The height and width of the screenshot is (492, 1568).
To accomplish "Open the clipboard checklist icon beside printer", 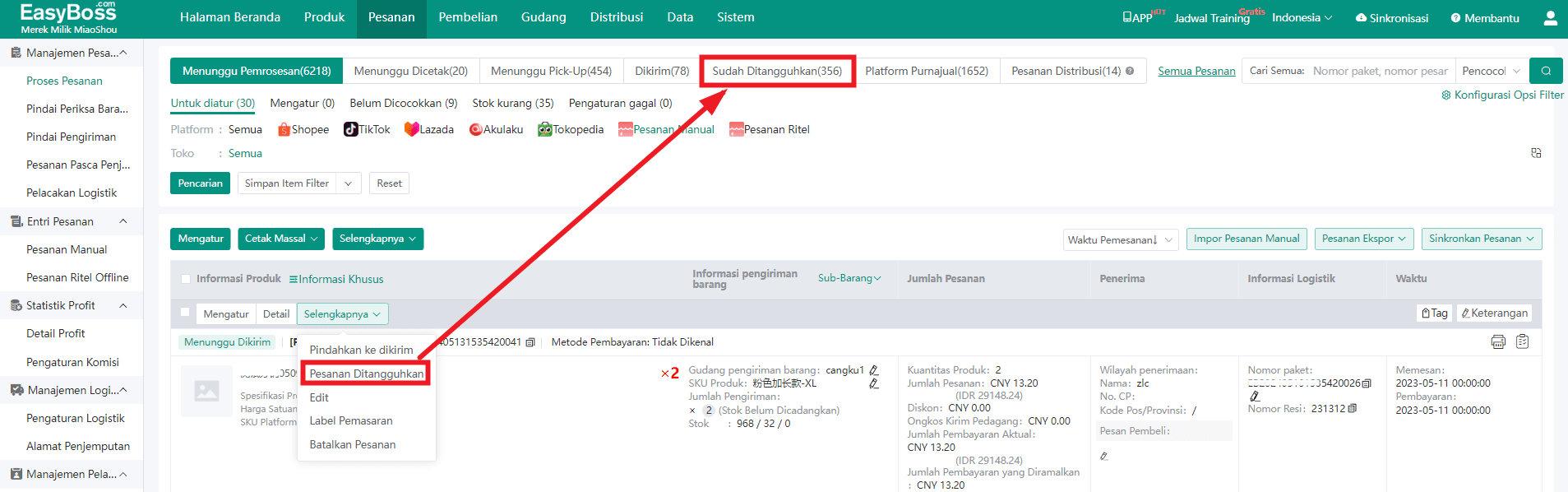I will (1522, 342).
